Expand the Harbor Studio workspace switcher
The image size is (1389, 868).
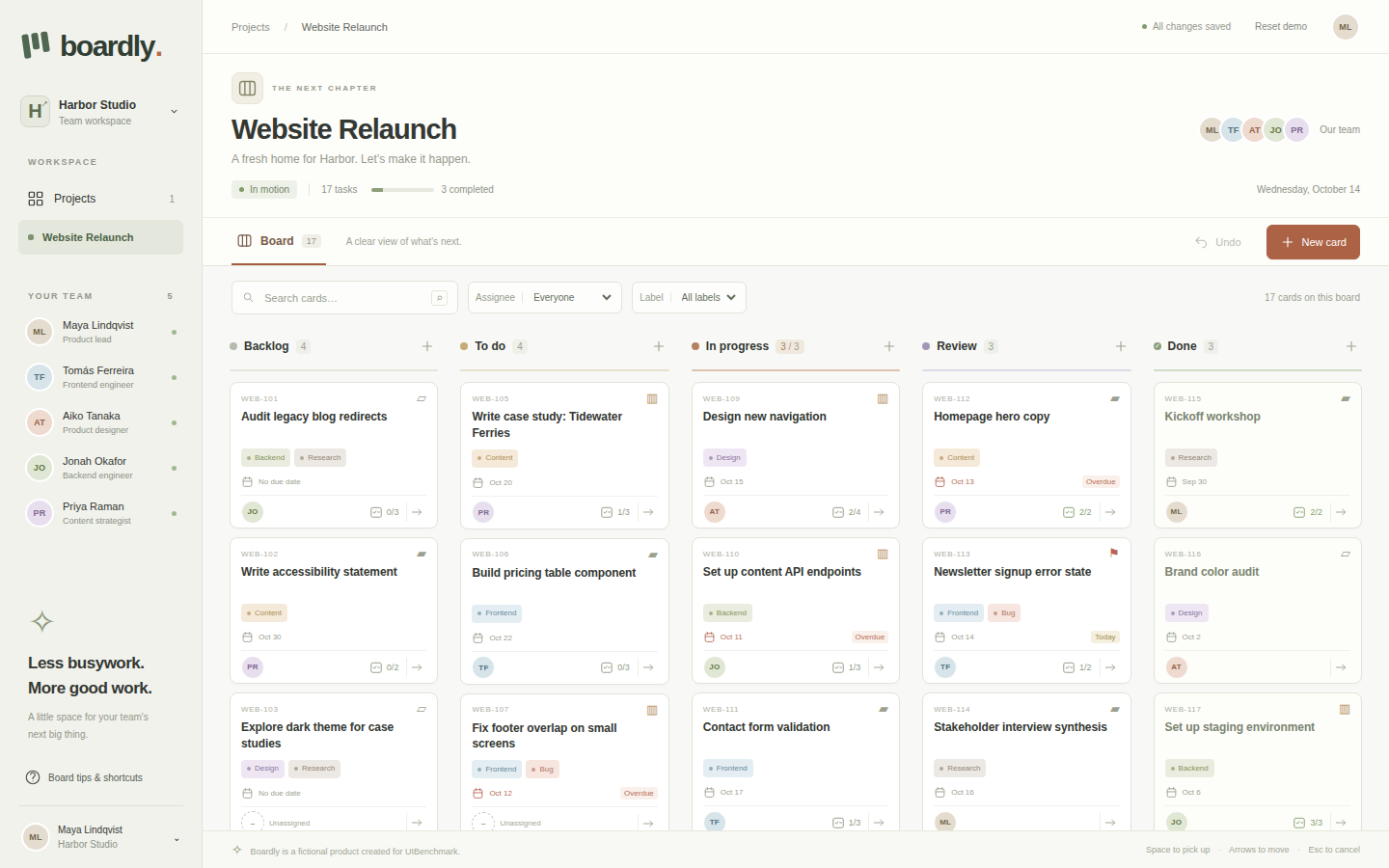(100, 112)
